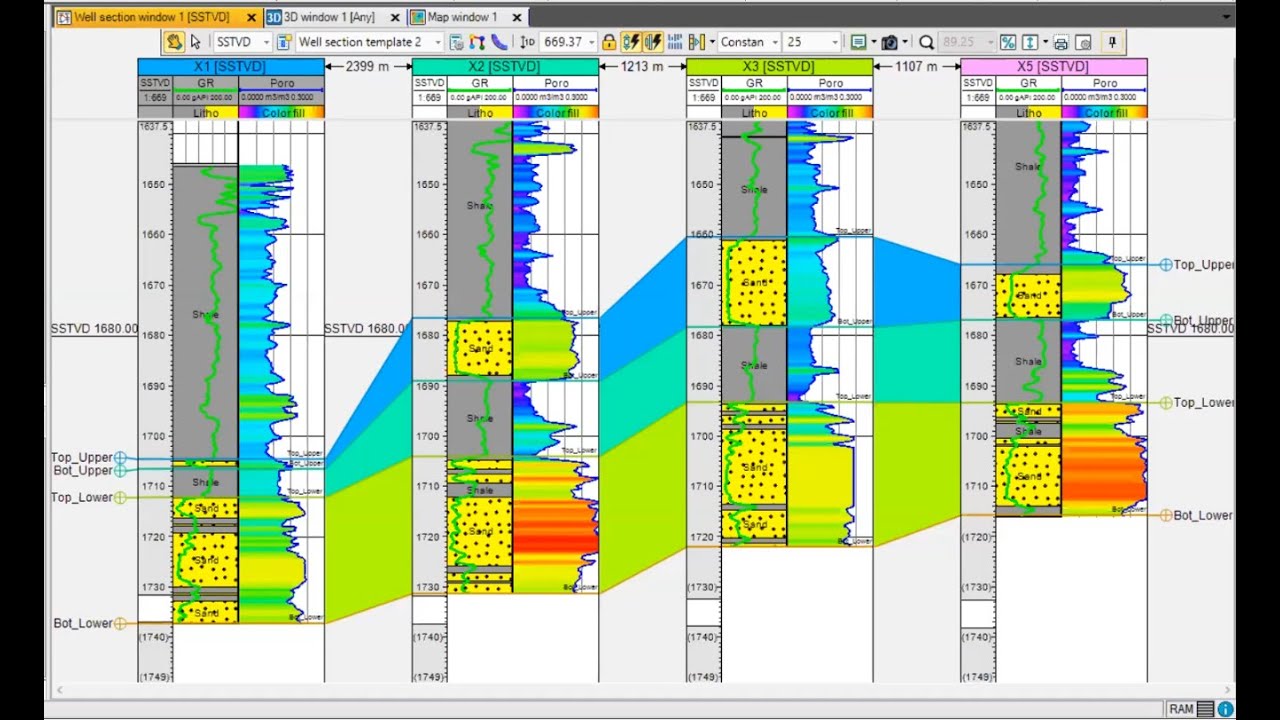Select the X5 [SSTVD] well header
Screen dimensions: 1280x720
click(1054, 66)
